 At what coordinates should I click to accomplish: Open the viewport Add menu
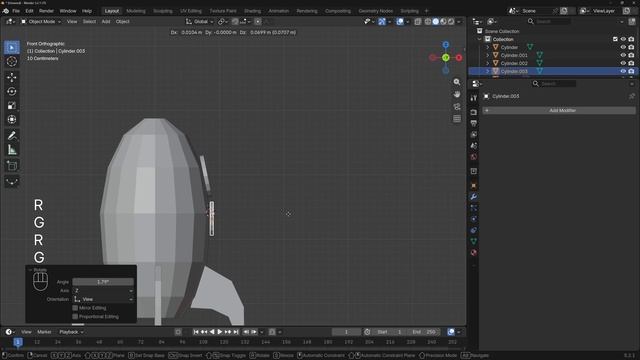coord(106,22)
